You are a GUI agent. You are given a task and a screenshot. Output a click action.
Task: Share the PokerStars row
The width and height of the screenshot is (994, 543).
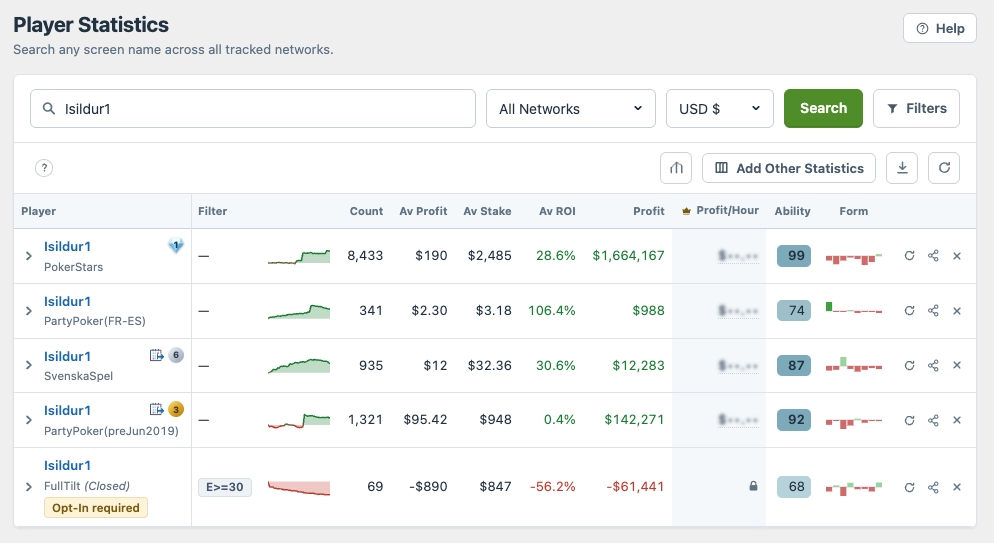933,256
